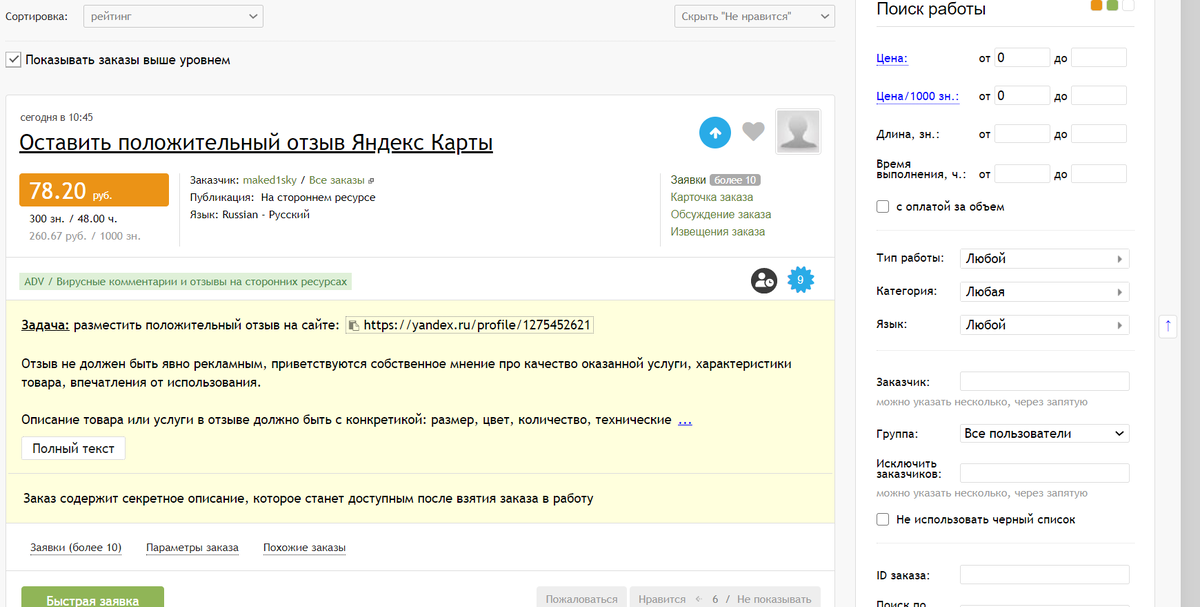Focus the Длина, зн. до field
The width and height of the screenshot is (1200, 607).
point(1099,134)
